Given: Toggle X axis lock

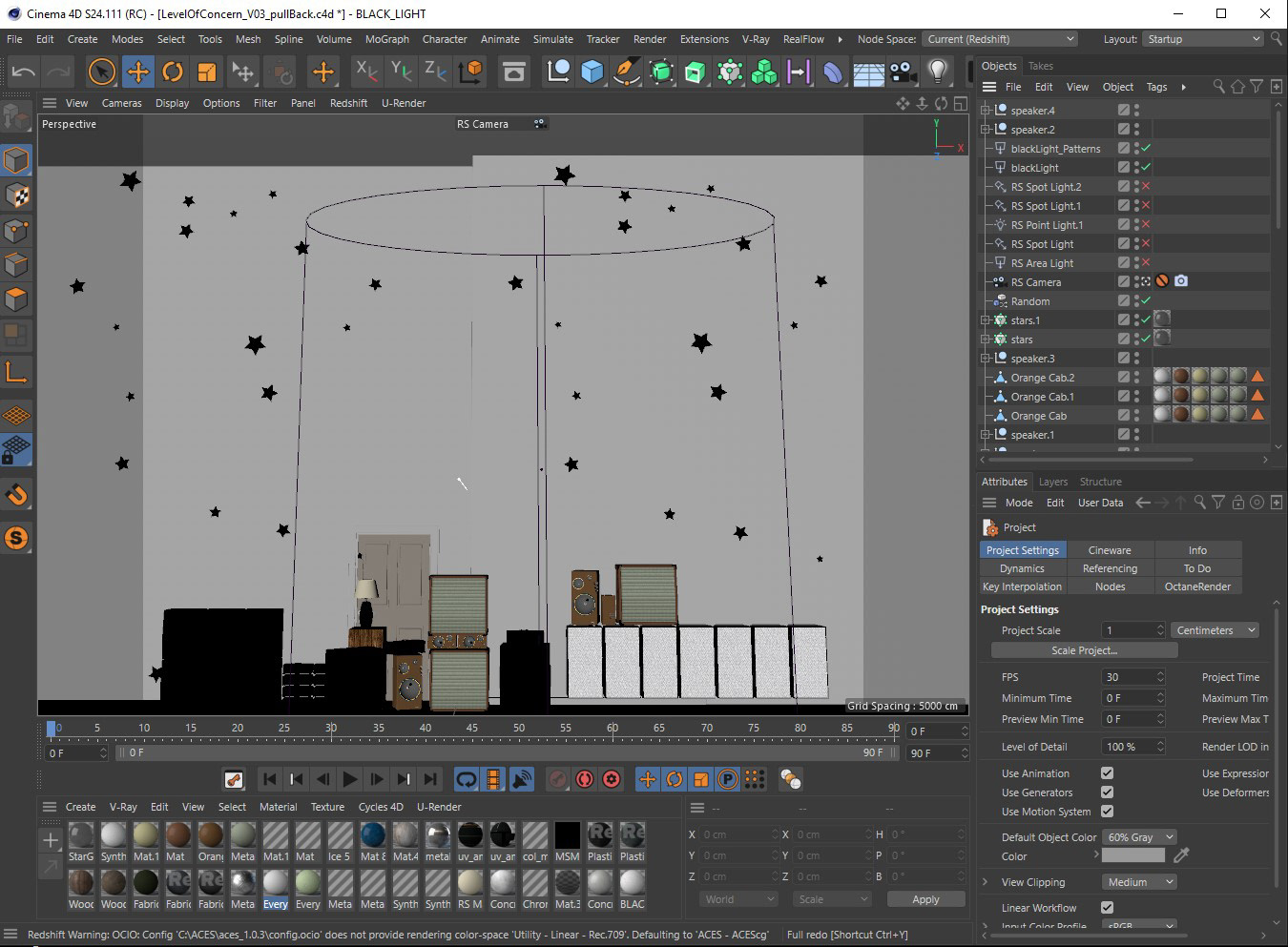Looking at the screenshot, I should click(x=366, y=72).
